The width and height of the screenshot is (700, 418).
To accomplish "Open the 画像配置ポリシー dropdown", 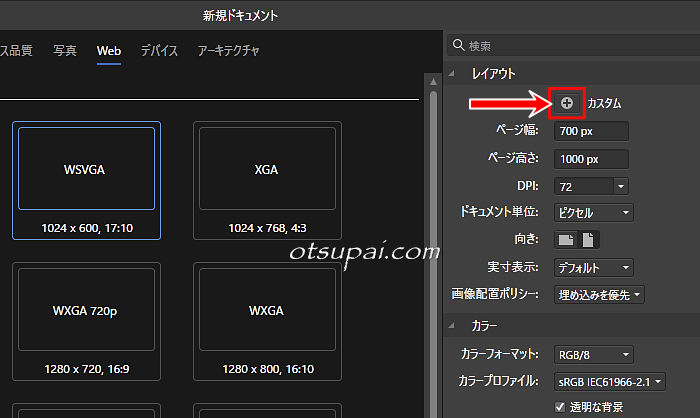I will [599, 294].
